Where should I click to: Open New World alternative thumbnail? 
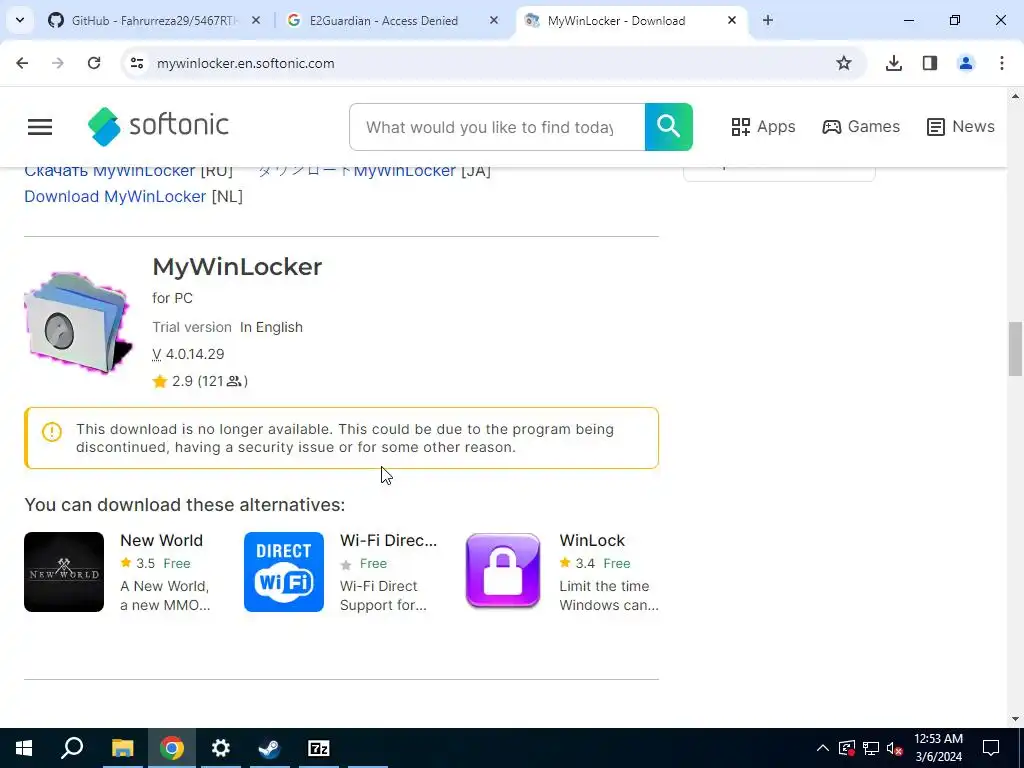(x=64, y=572)
